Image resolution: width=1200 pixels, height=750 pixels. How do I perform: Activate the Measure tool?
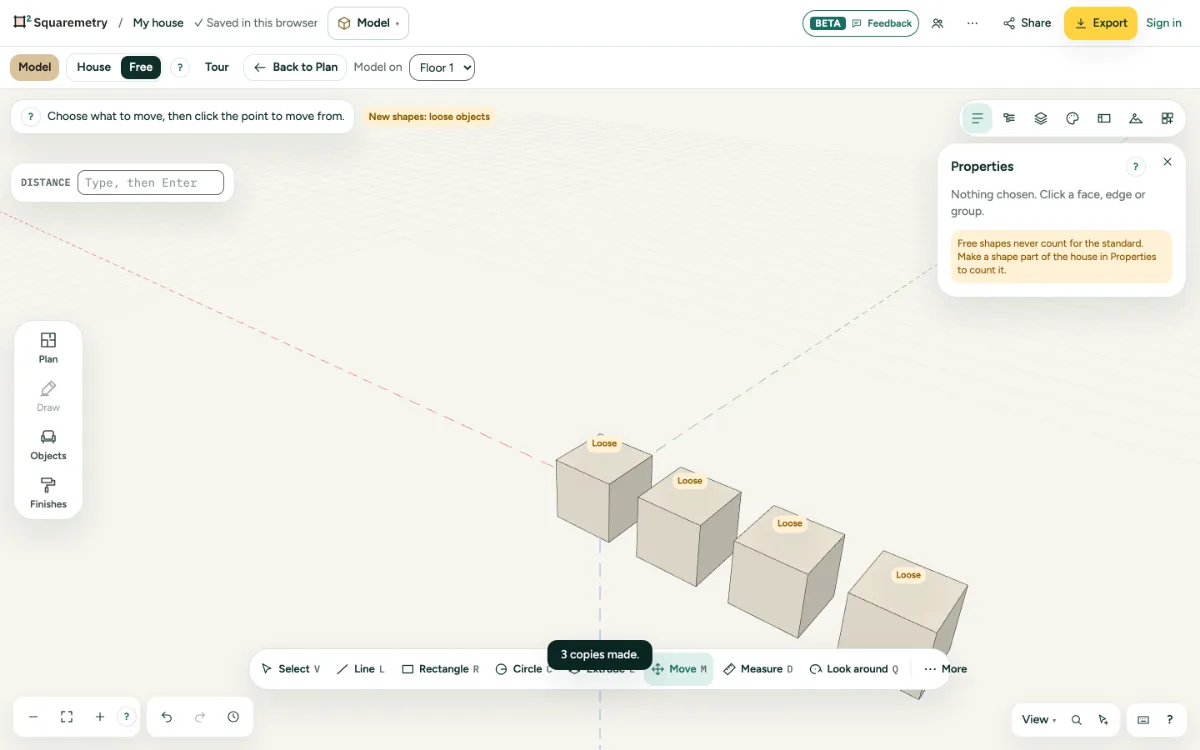pos(758,669)
